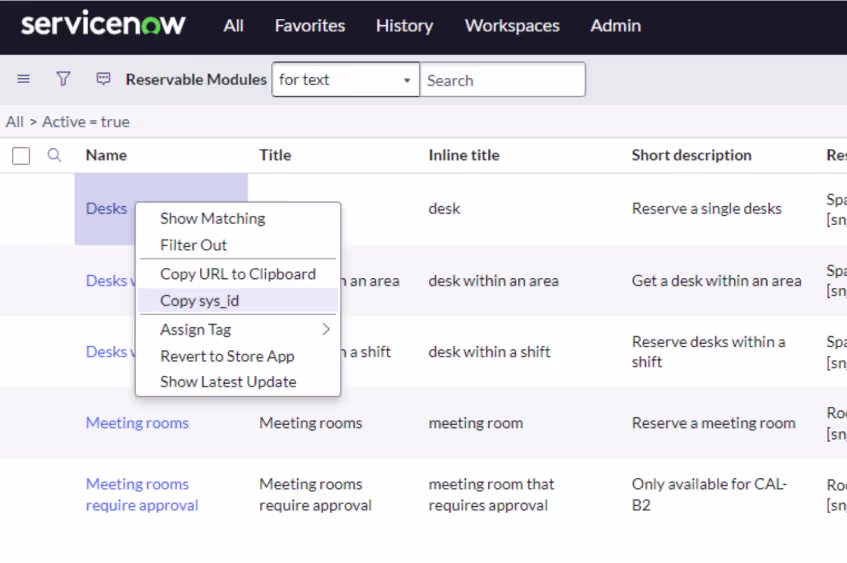This screenshot has height=563, width=847.
Task: Open the list controls hamburger menu
Action: [23, 79]
